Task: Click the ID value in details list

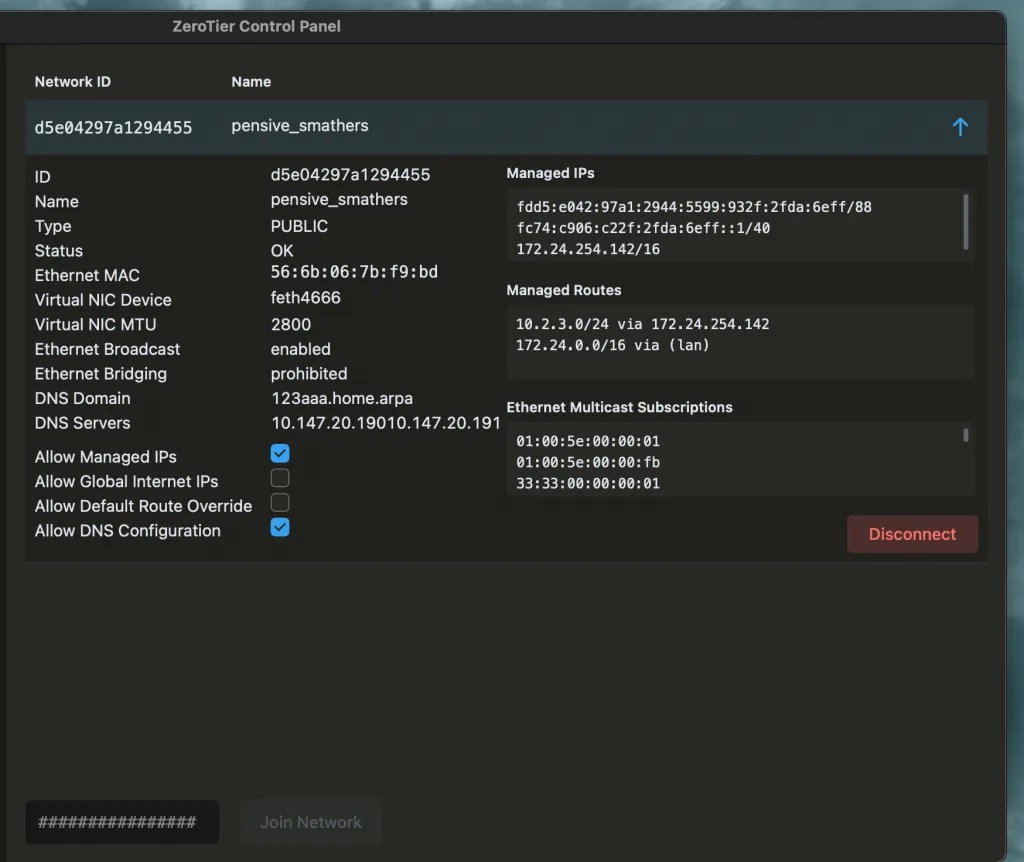Action: (x=350, y=174)
